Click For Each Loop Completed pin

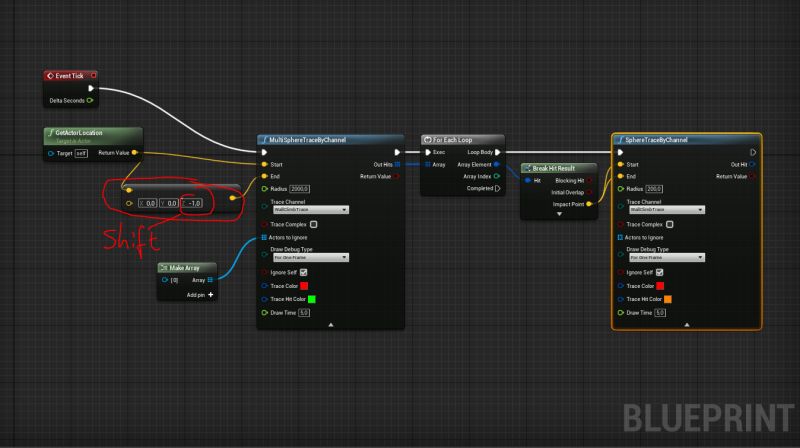497,188
